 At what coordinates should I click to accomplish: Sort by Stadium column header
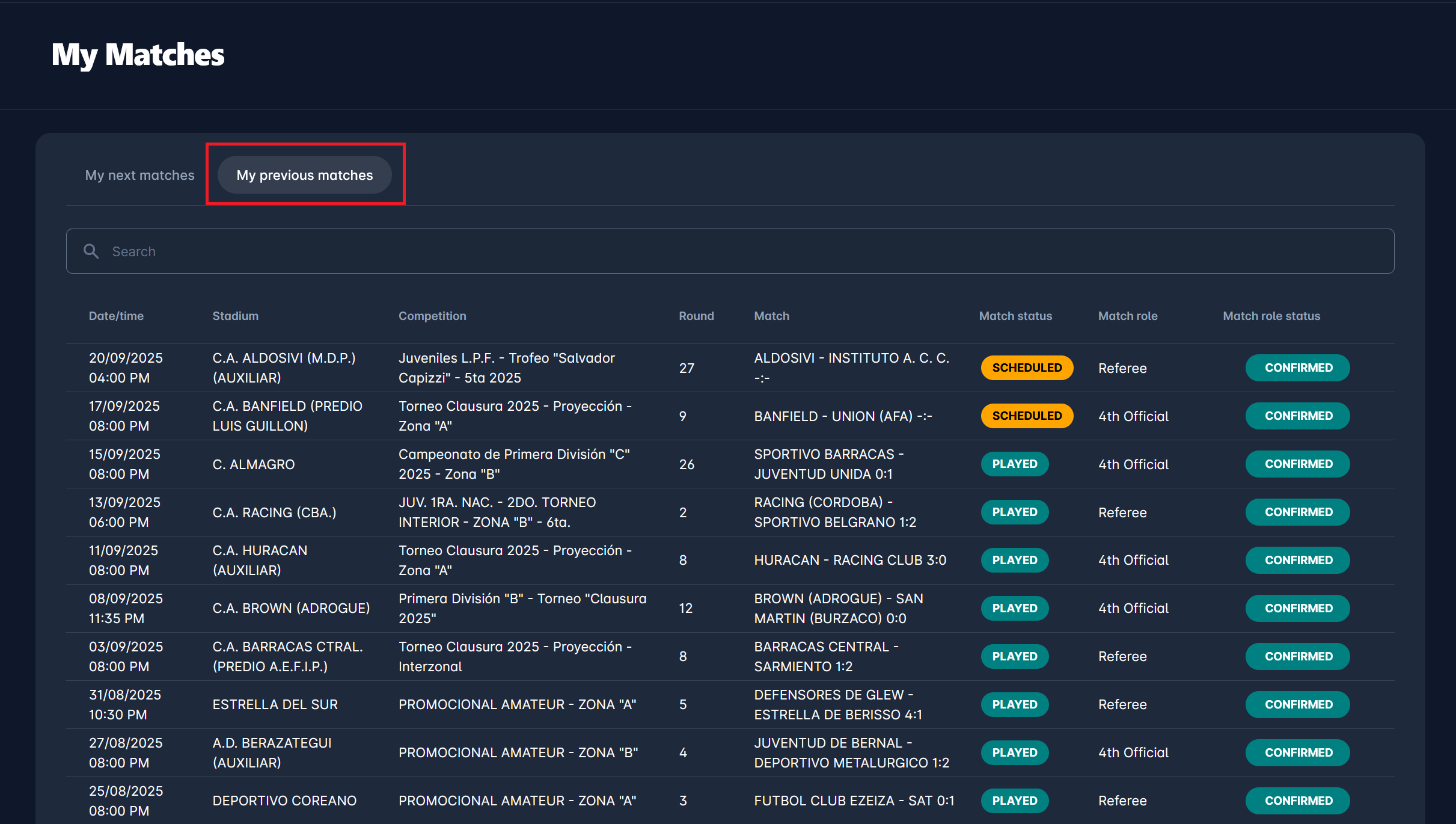[235, 316]
